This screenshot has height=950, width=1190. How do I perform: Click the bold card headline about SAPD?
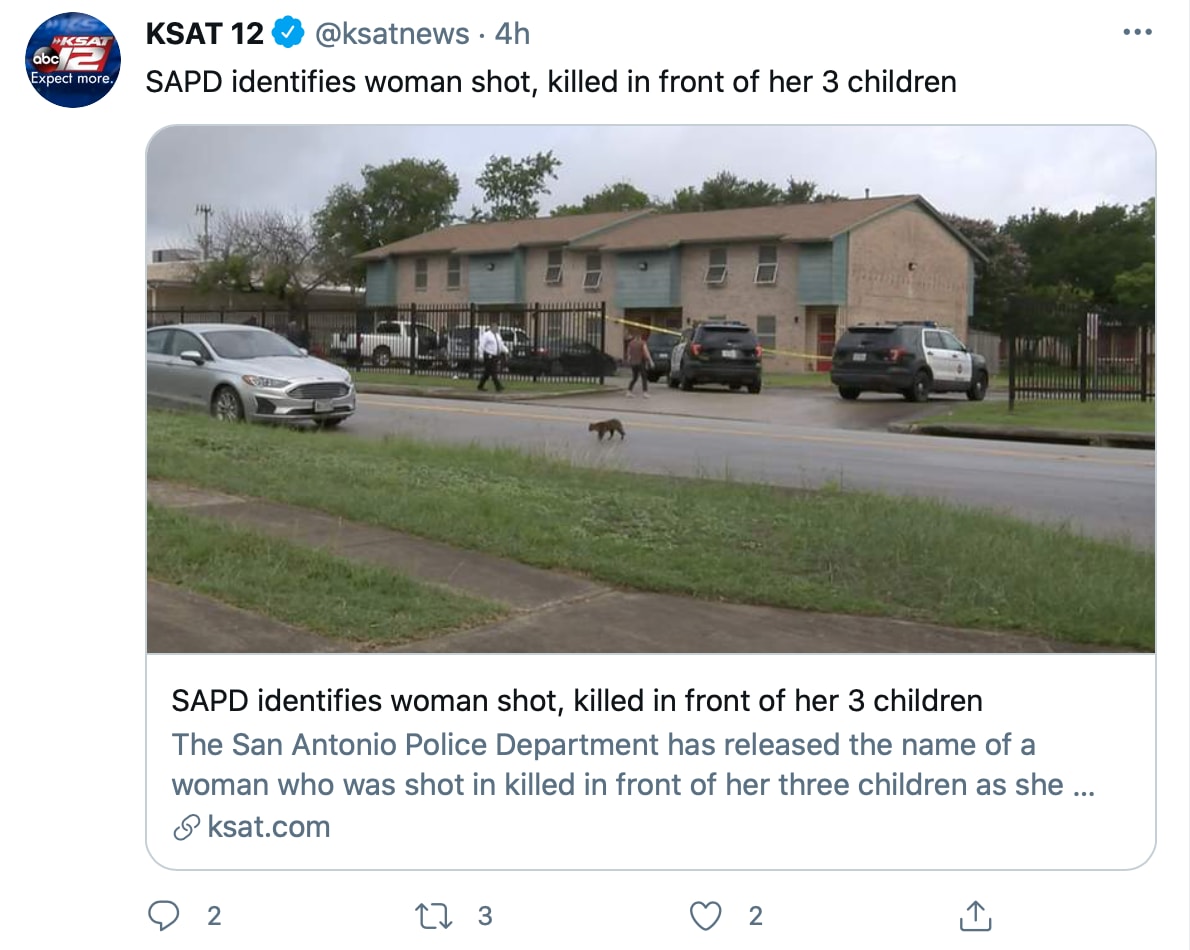576,700
